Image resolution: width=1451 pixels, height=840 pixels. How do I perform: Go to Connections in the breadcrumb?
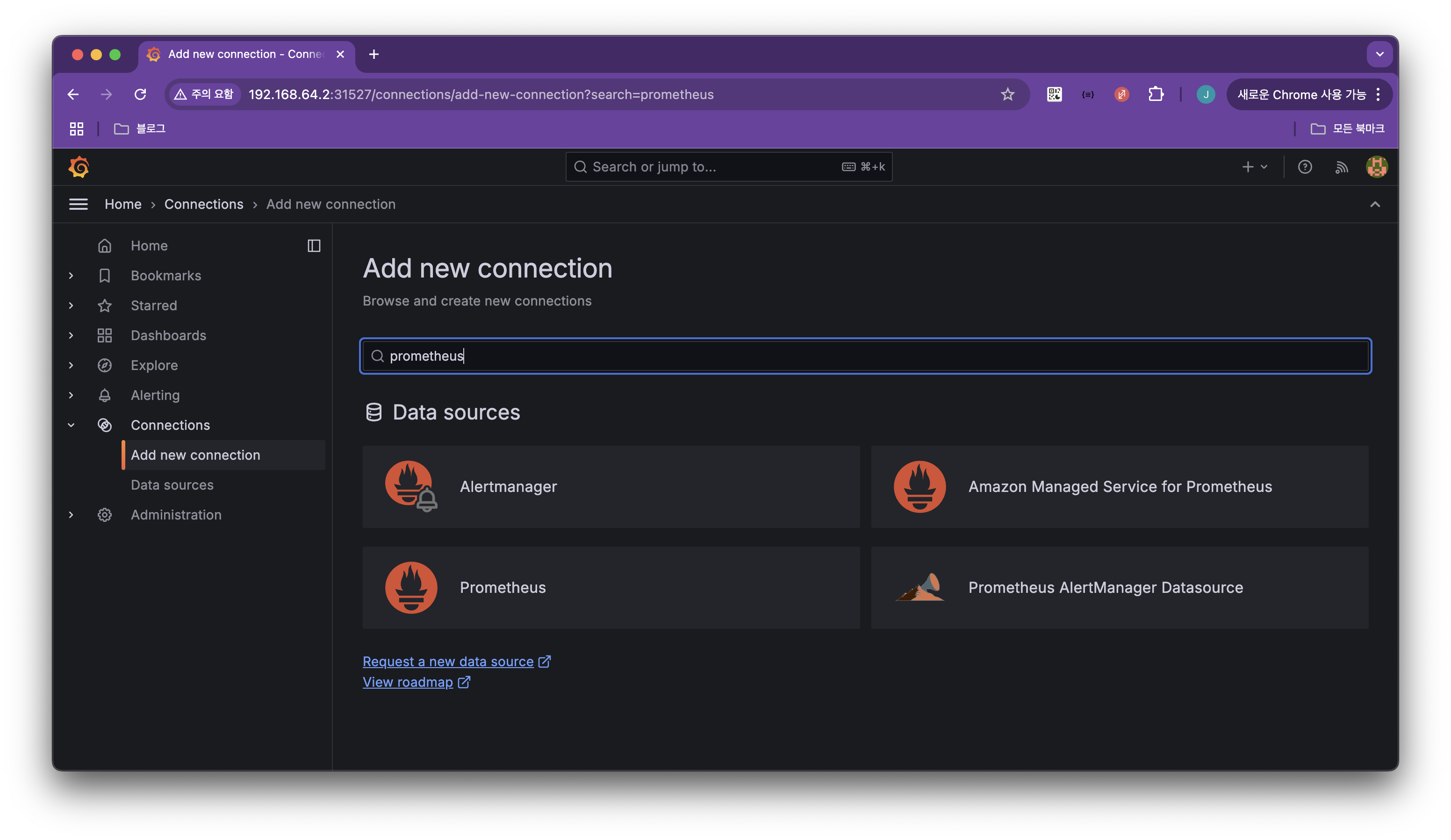click(204, 204)
